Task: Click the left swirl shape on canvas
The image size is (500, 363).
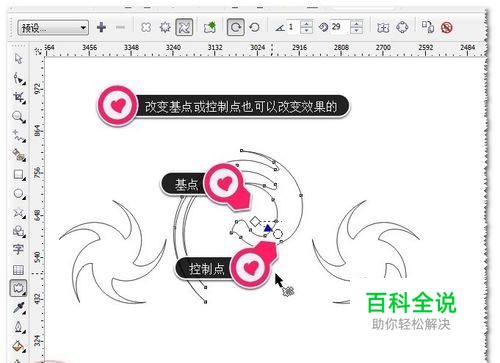Action: (x=113, y=252)
